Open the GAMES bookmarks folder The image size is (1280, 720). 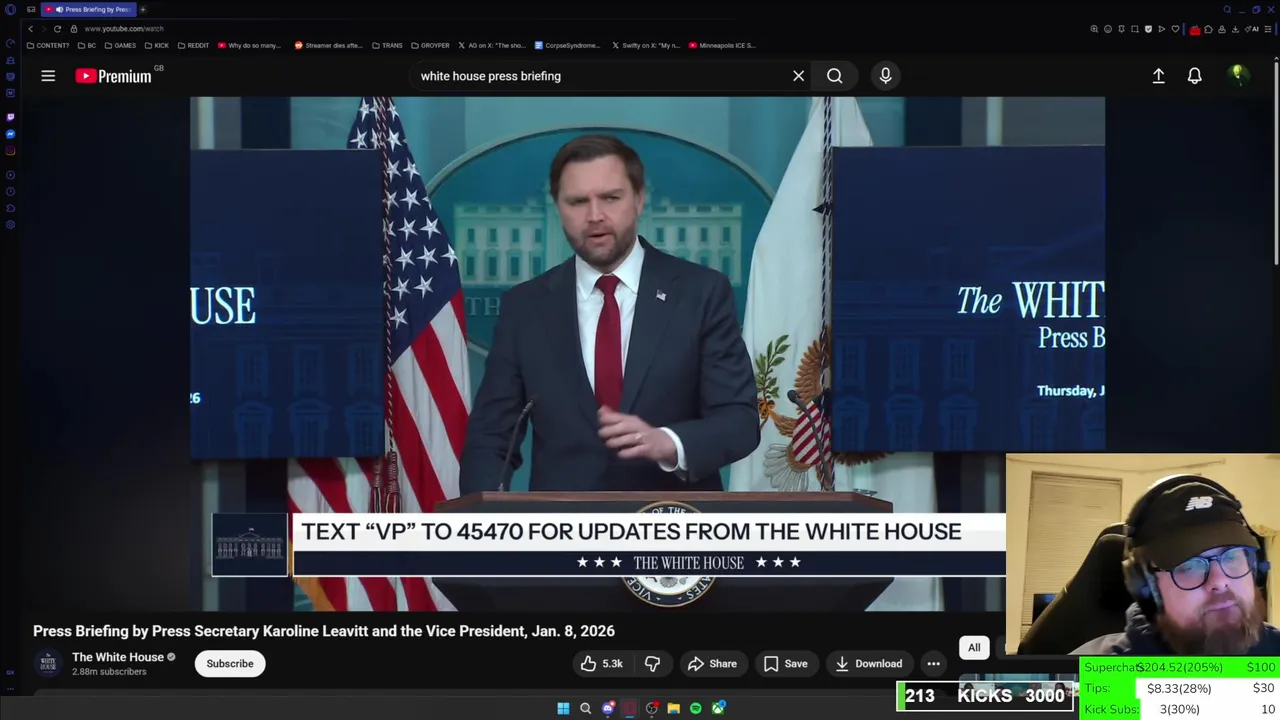(x=120, y=45)
